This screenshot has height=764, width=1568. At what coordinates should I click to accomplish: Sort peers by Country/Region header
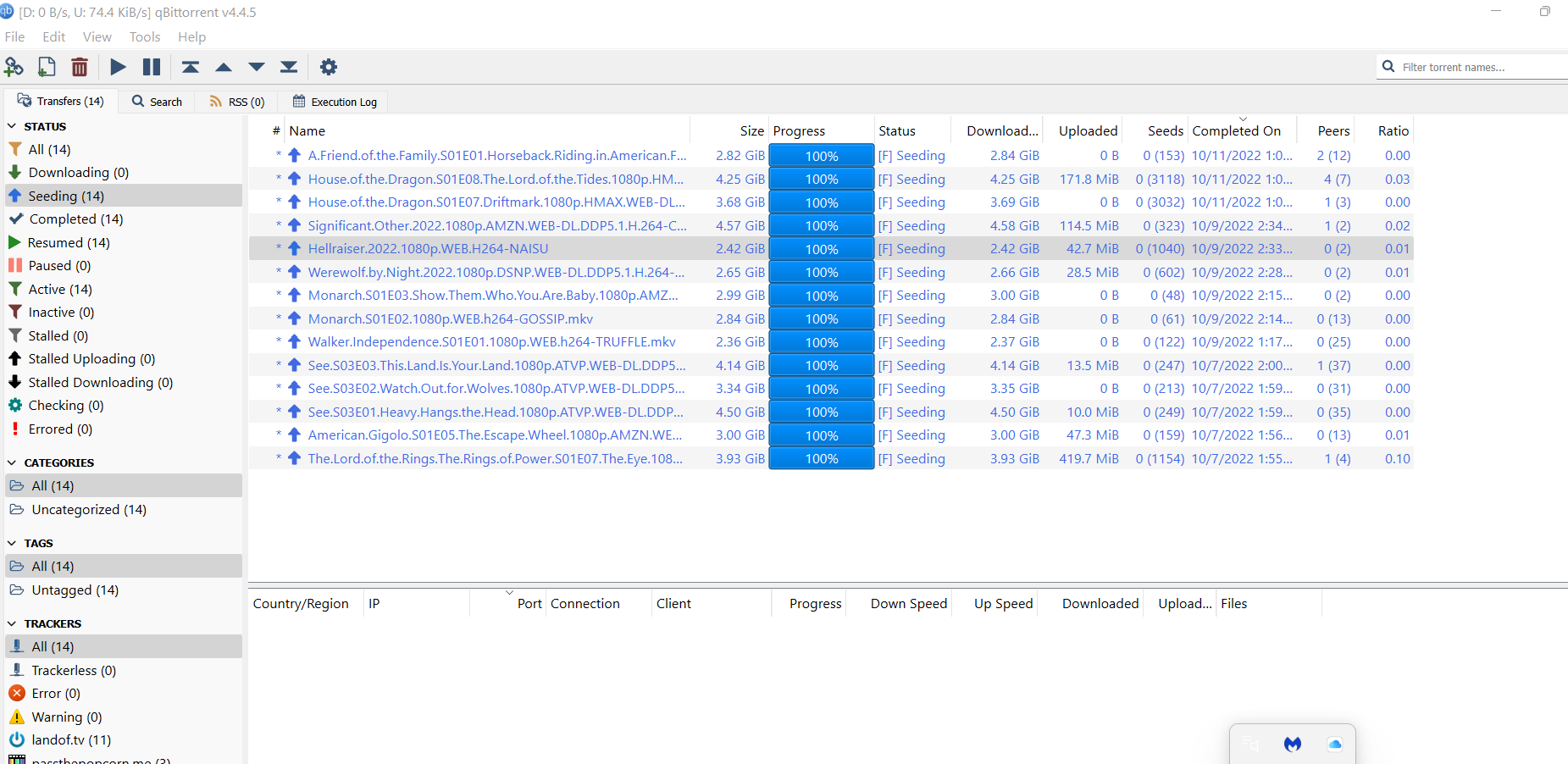(306, 603)
